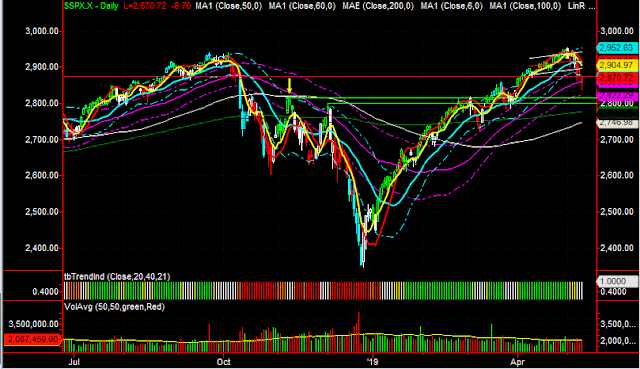
Task: Click 2,700.00 on the left price axis
Action: pos(41,139)
